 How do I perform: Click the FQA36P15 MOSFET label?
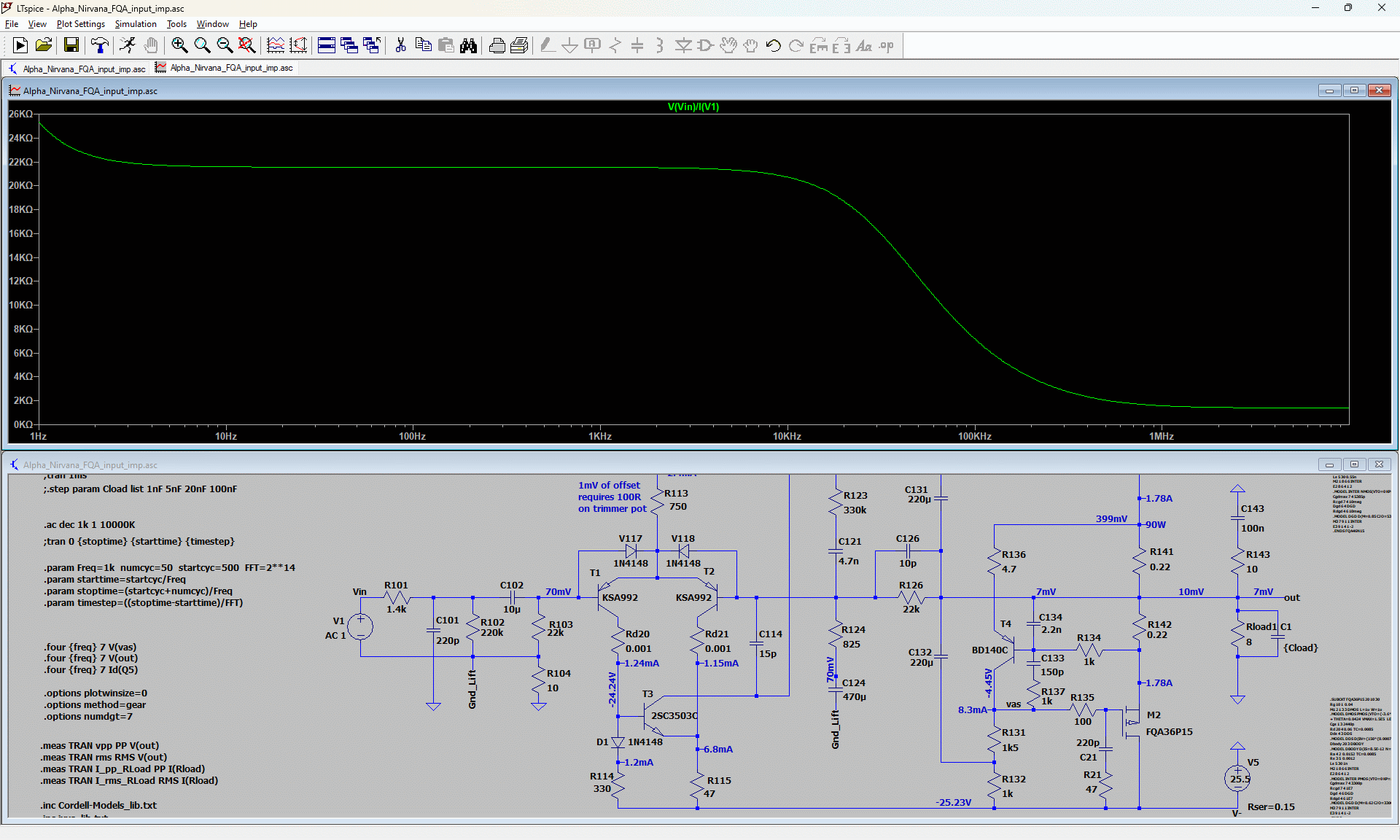click(x=1169, y=731)
